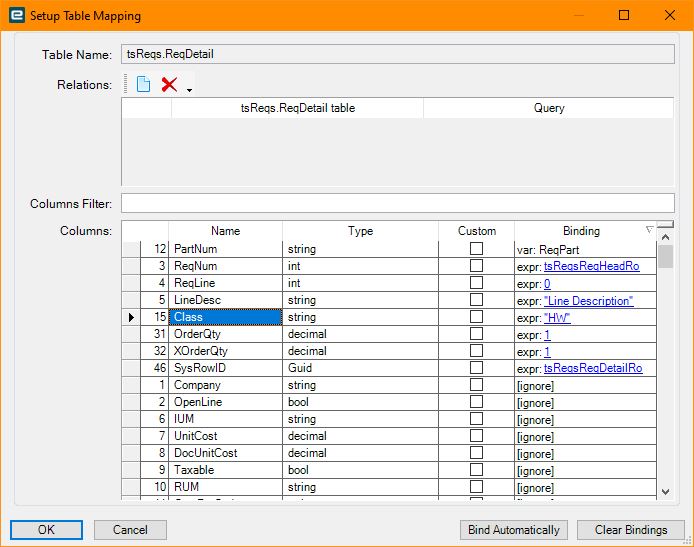Open the dropdown arrow next to delete icon
694x547 pixels.
[x=189, y=90]
